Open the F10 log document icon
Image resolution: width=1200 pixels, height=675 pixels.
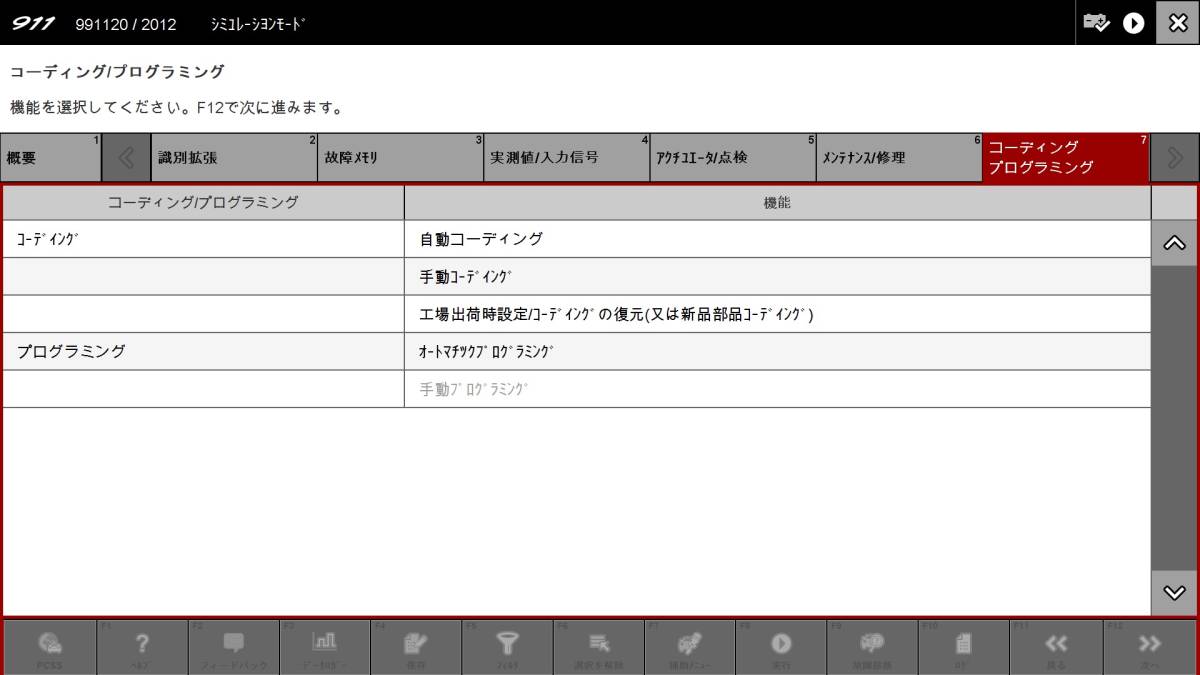click(x=964, y=645)
